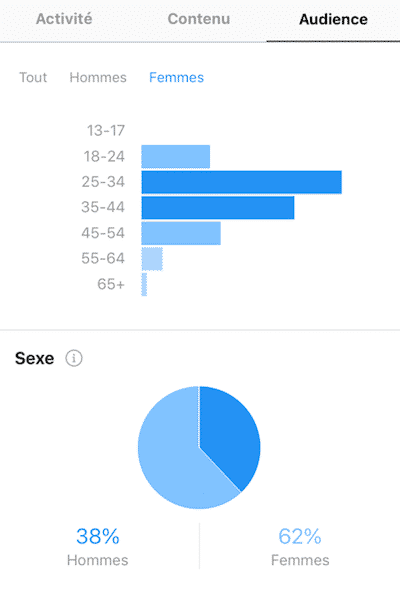Click the 62% Femmes percentage

coord(300,536)
